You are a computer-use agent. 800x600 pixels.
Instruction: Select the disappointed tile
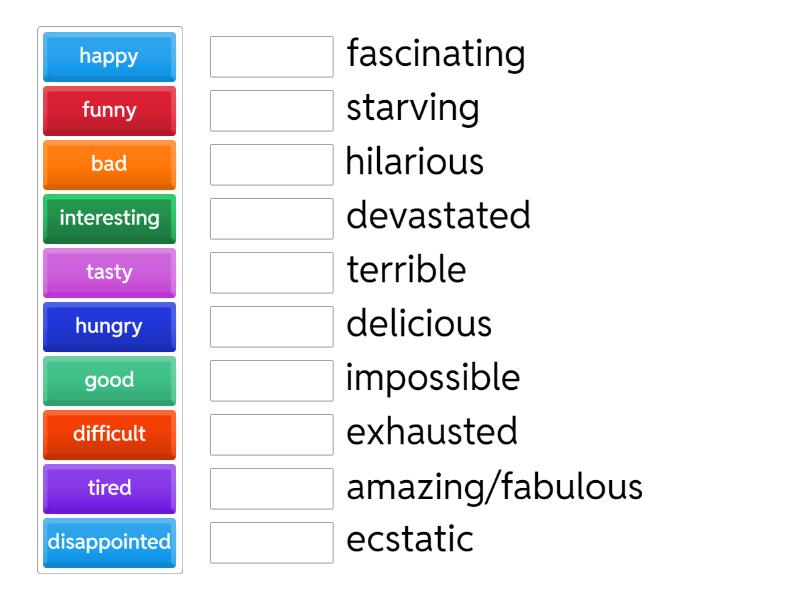tap(108, 542)
